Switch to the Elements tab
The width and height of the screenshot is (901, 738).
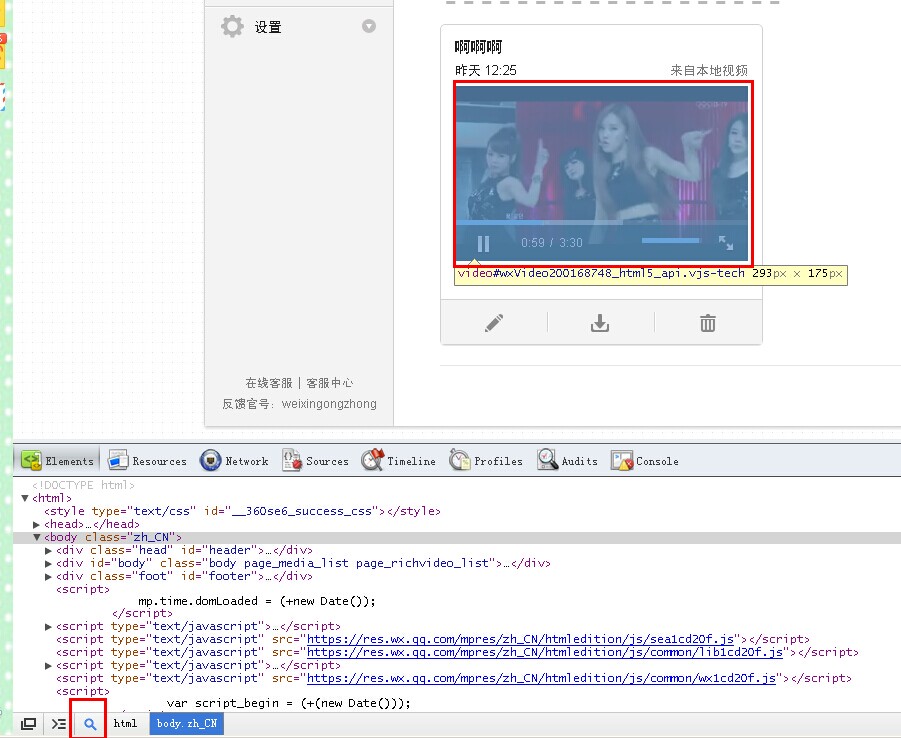(x=57, y=461)
